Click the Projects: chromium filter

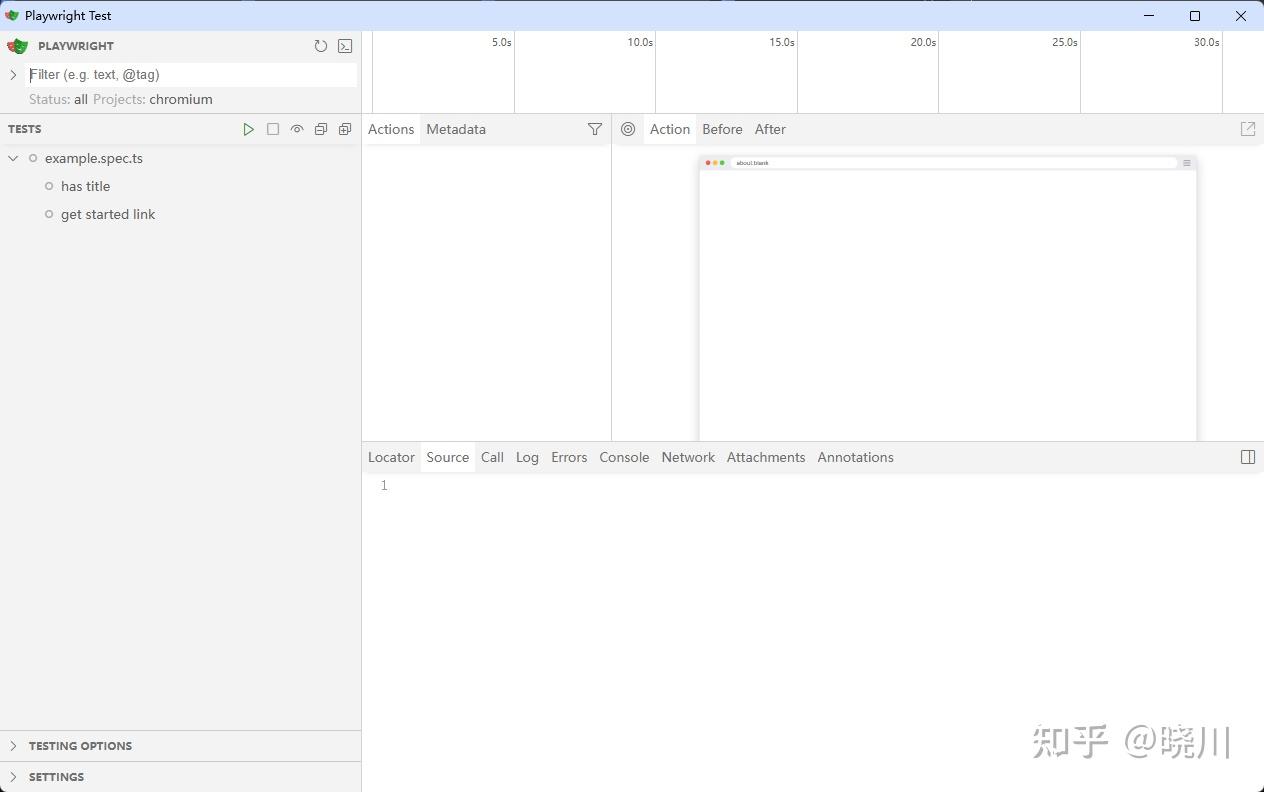coord(153,99)
